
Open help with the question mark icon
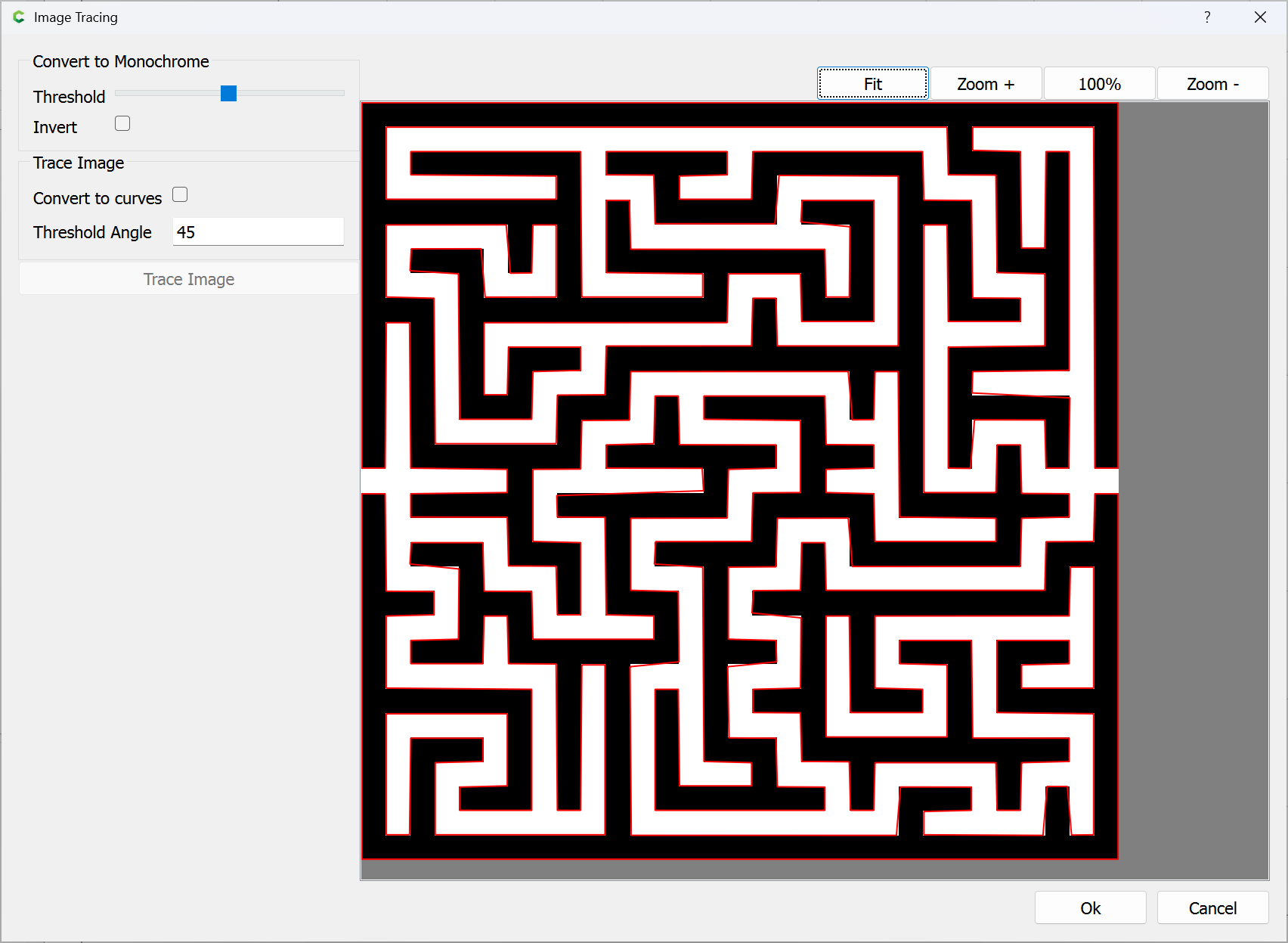(x=1207, y=17)
